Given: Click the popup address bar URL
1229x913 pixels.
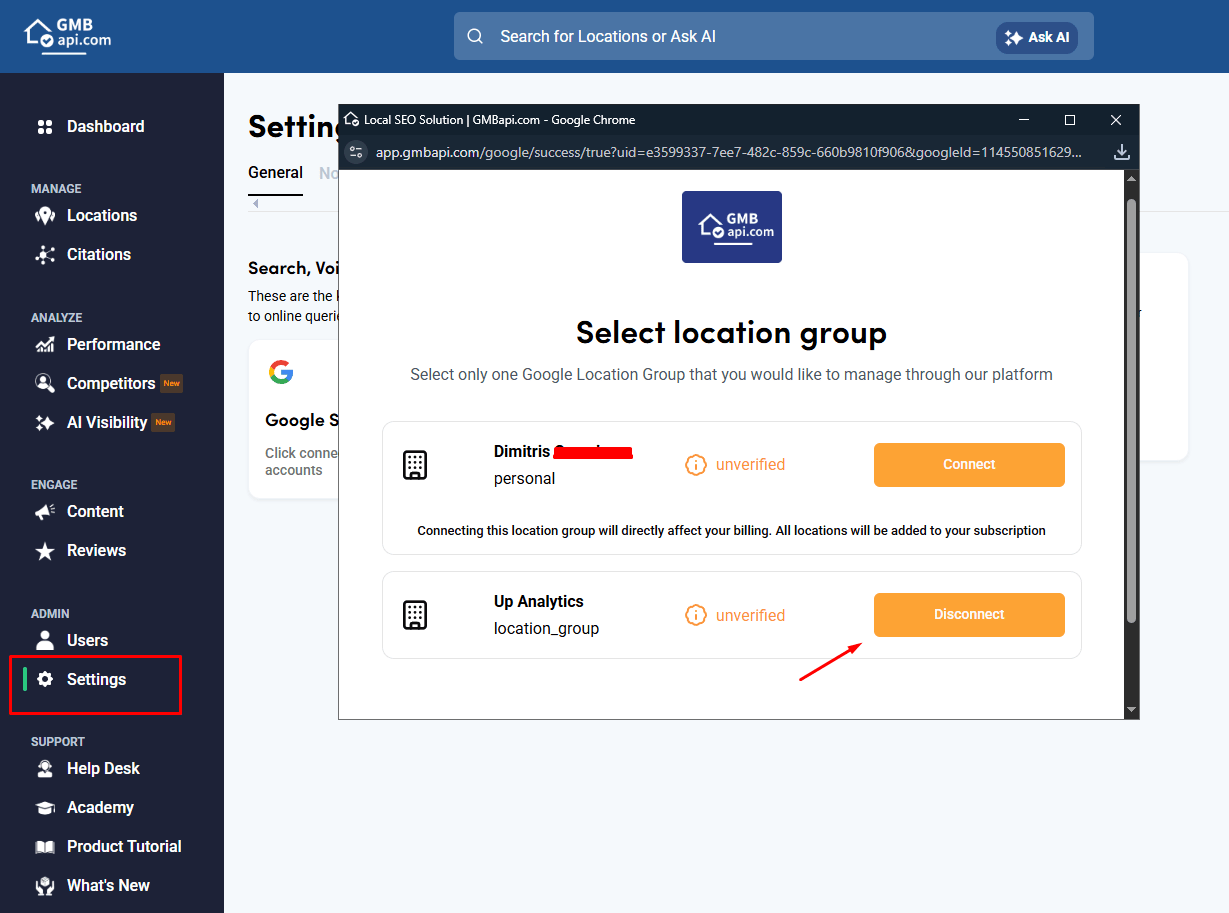Looking at the screenshot, I should (x=729, y=152).
